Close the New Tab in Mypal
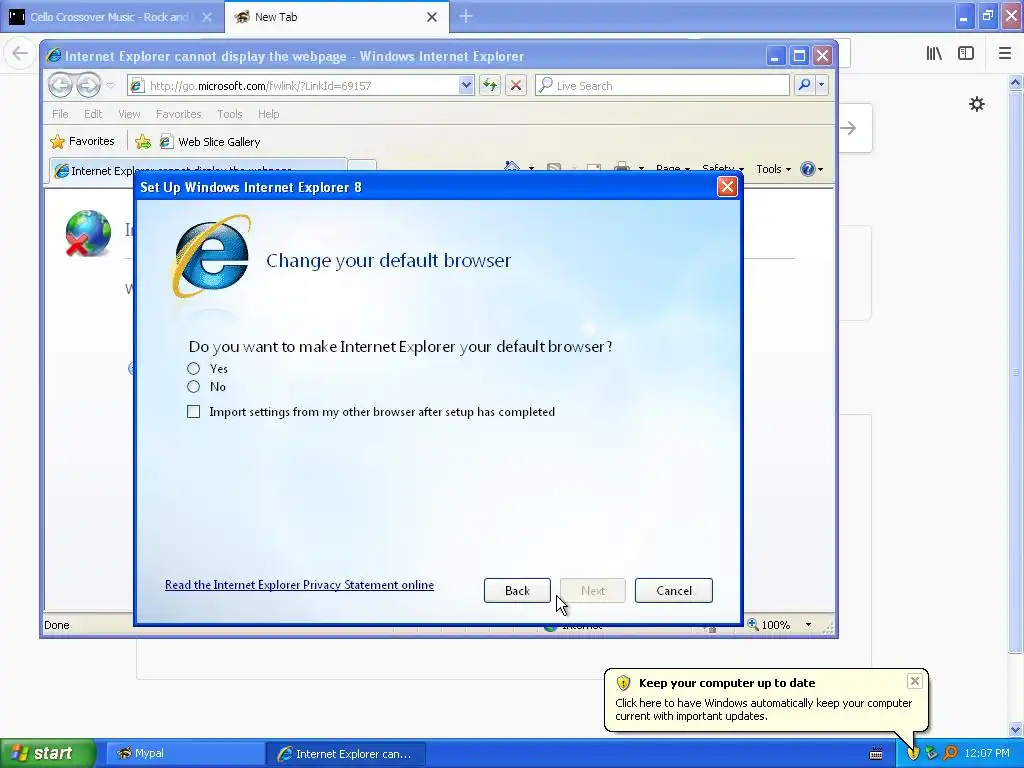Screen dimensions: 1024x768 432,17
